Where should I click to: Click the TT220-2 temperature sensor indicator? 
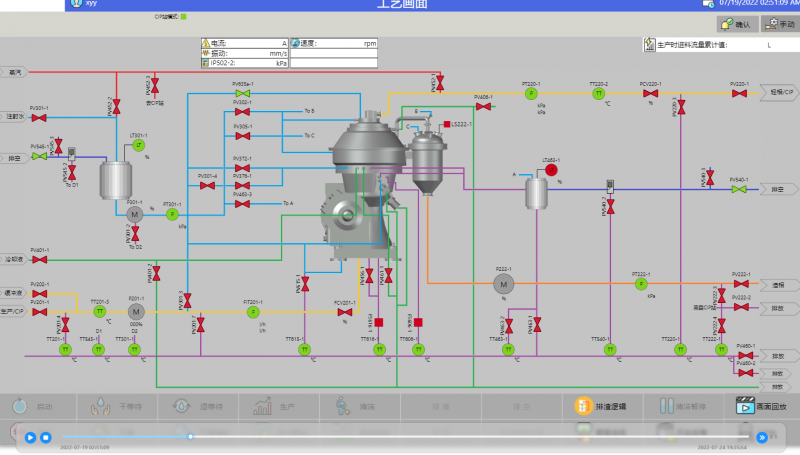(x=598, y=94)
